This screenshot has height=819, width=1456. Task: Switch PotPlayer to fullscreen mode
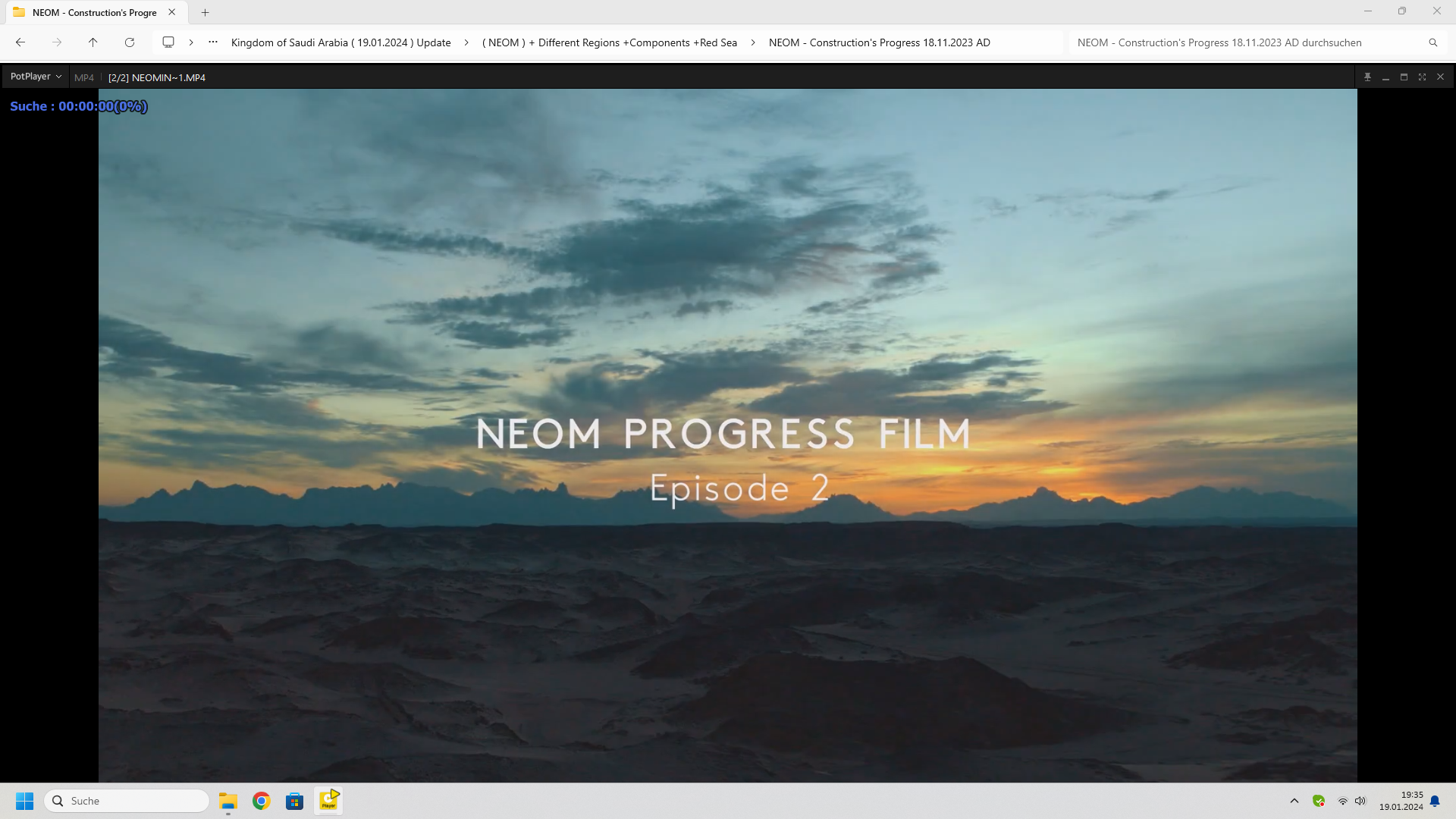pos(1422,77)
